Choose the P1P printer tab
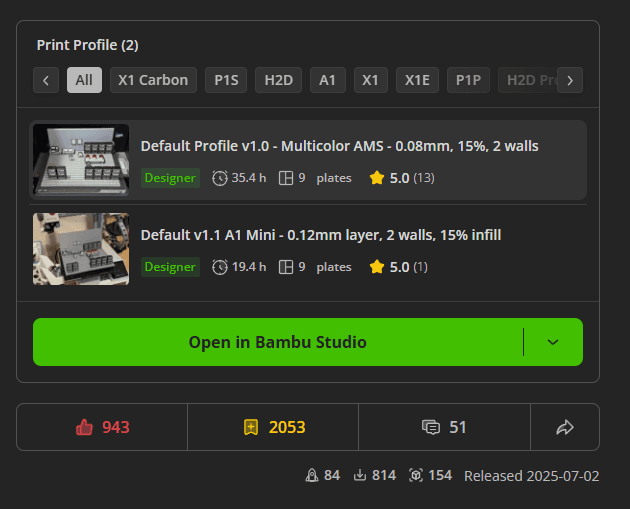The image size is (630, 509). click(468, 80)
